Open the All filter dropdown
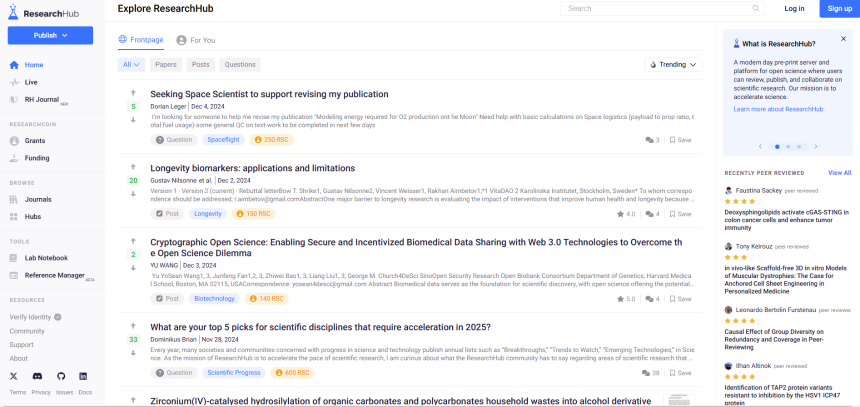 pyautogui.click(x=131, y=65)
